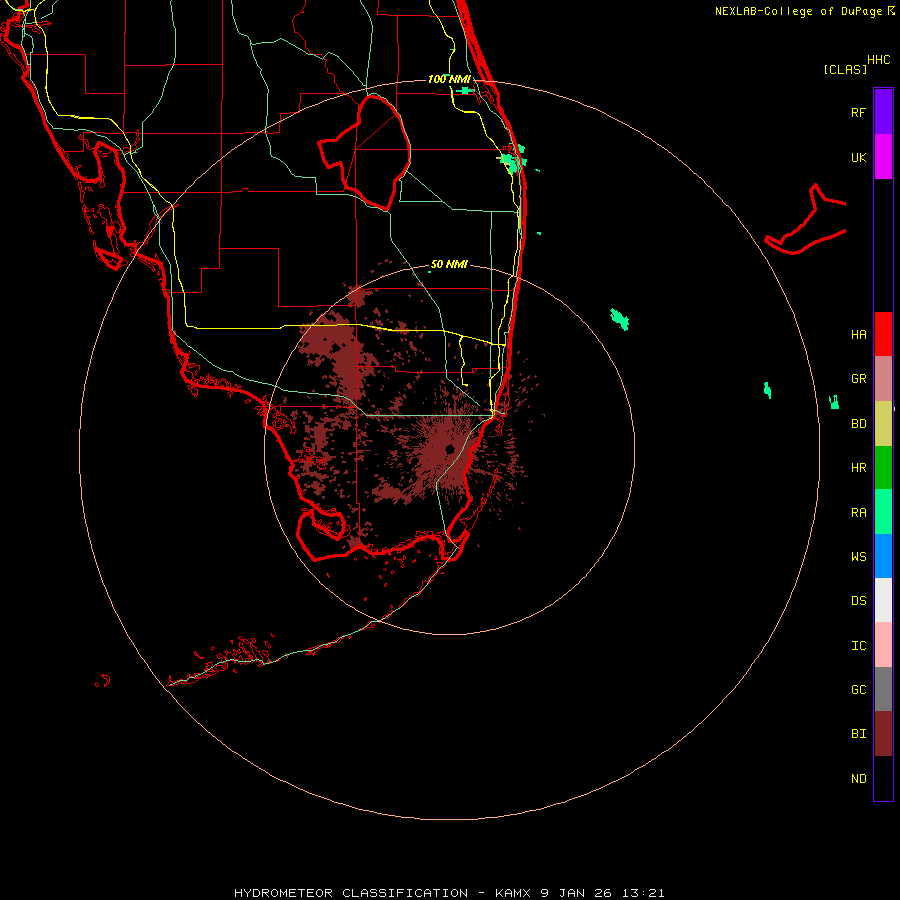The image size is (900, 900).
Task: Click the HA red legend swatch
Action: (x=883, y=334)
